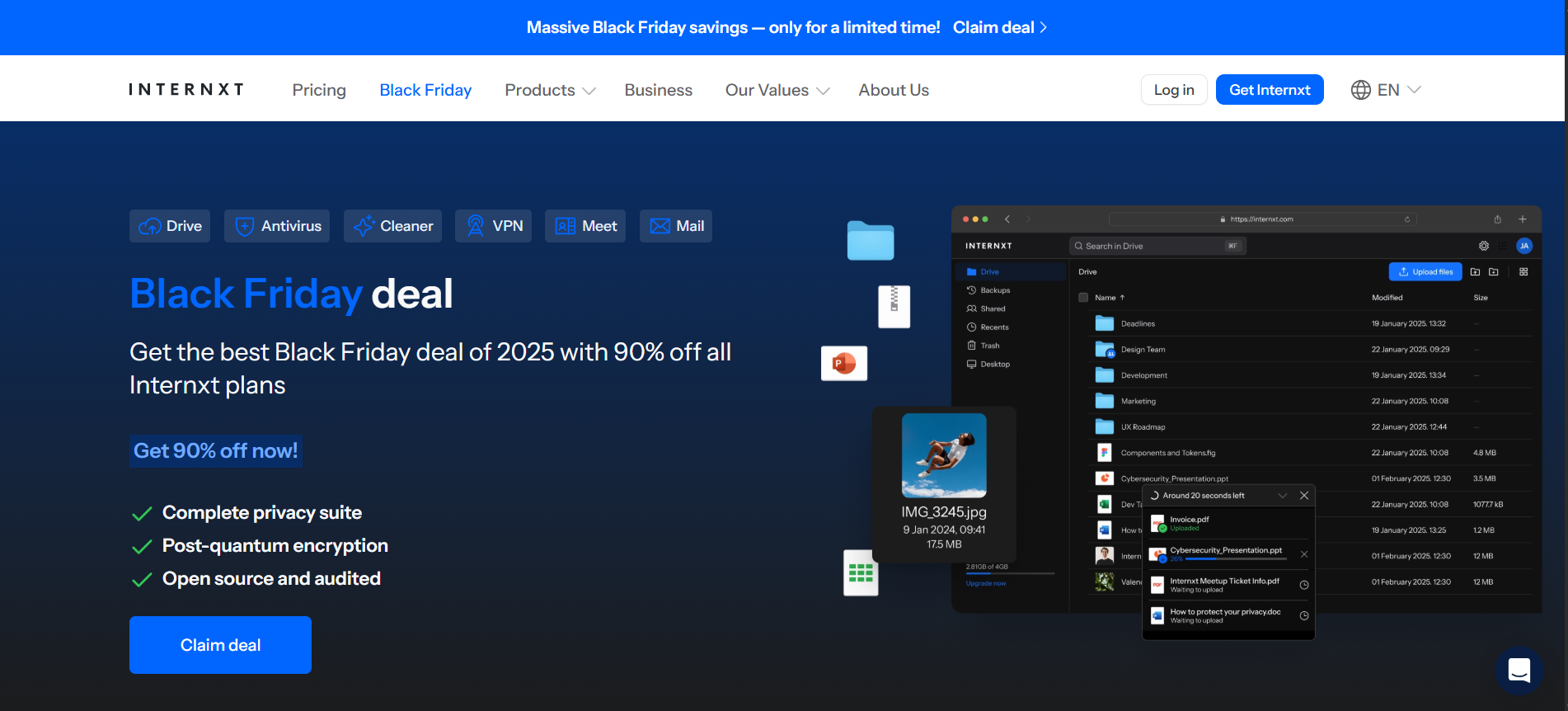
Task: Go to the Black Friday nav item
Action: point(425,90)
